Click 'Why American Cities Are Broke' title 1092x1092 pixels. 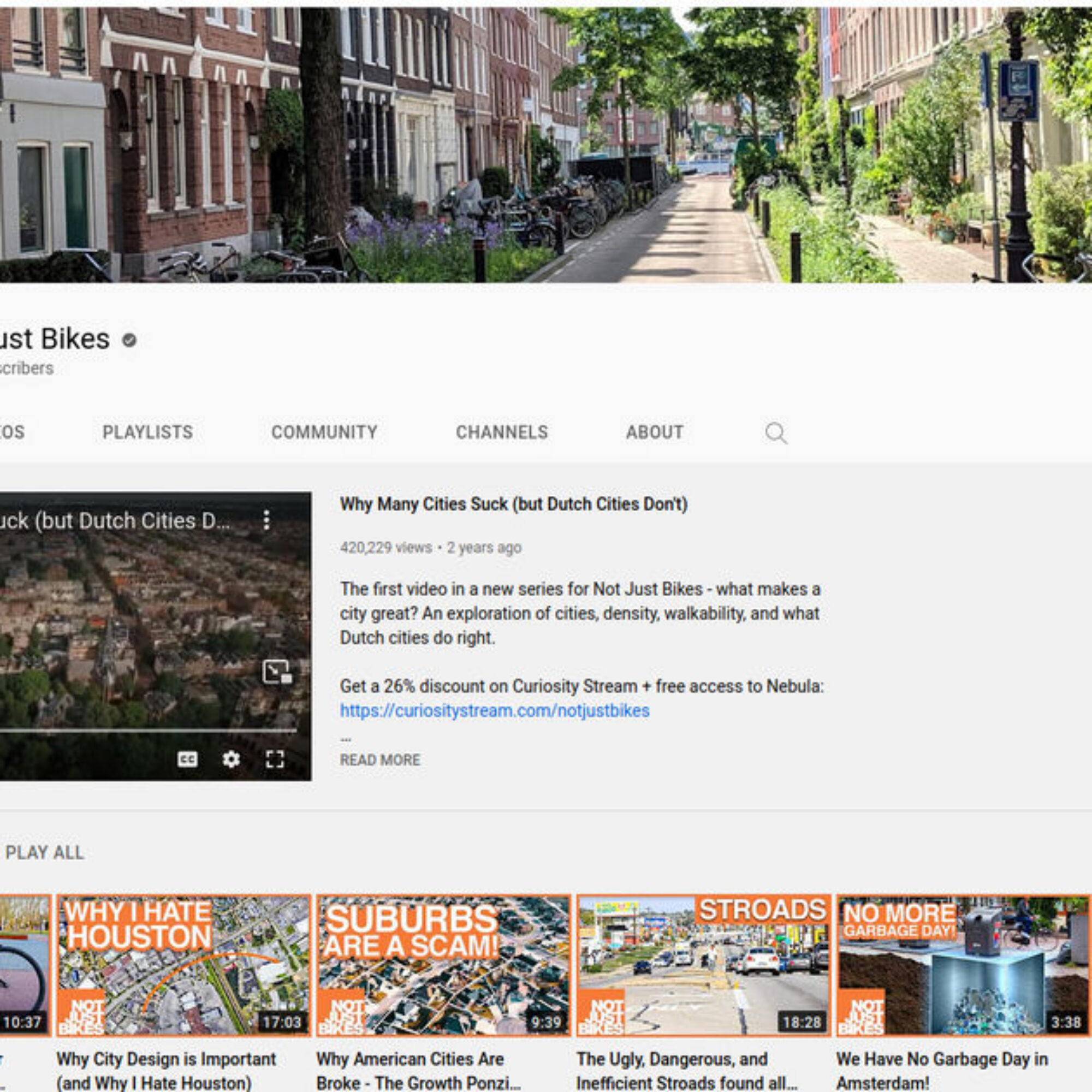click(x=418, y=1071)
